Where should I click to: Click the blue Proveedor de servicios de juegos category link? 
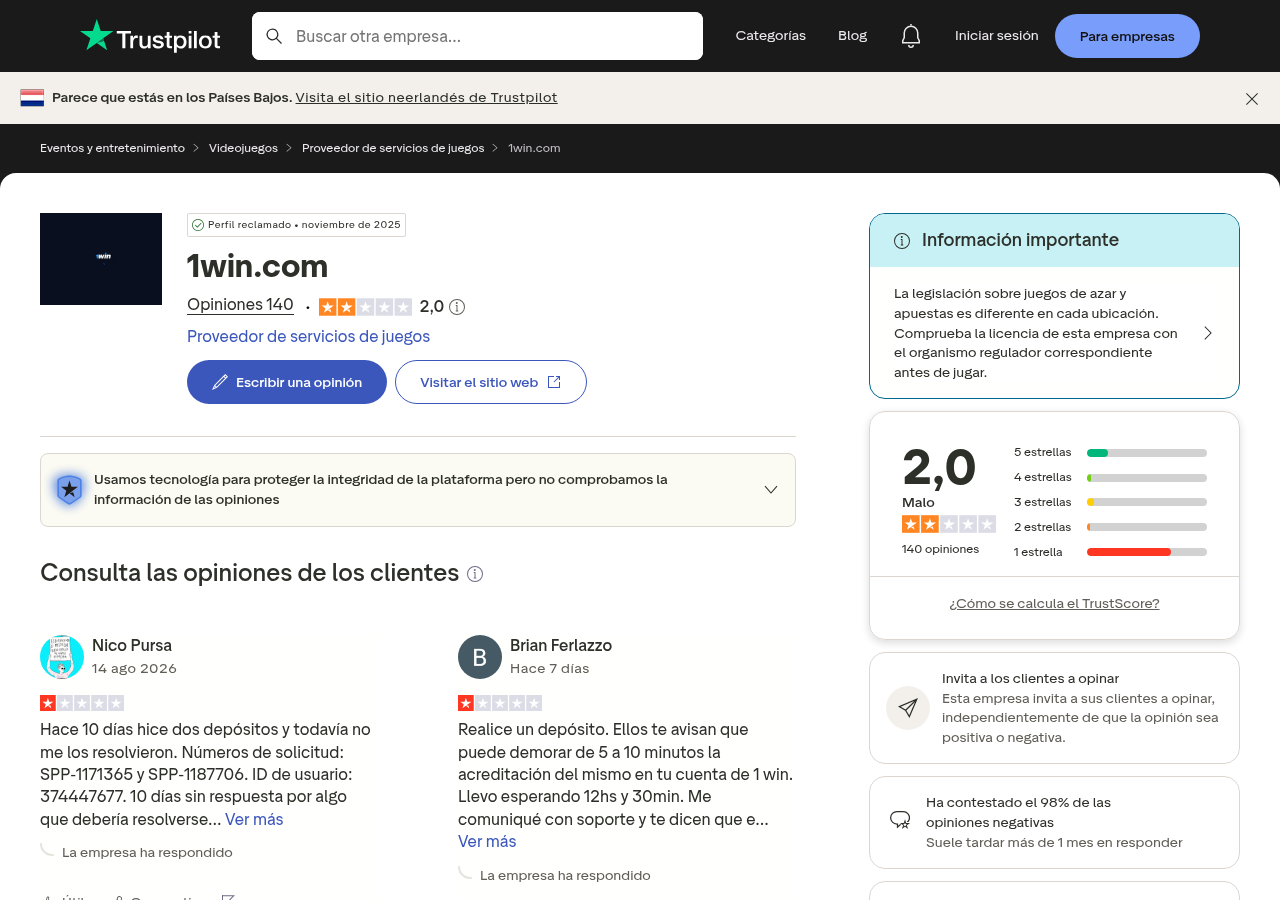pyautogui.click(x=308, y=337)
